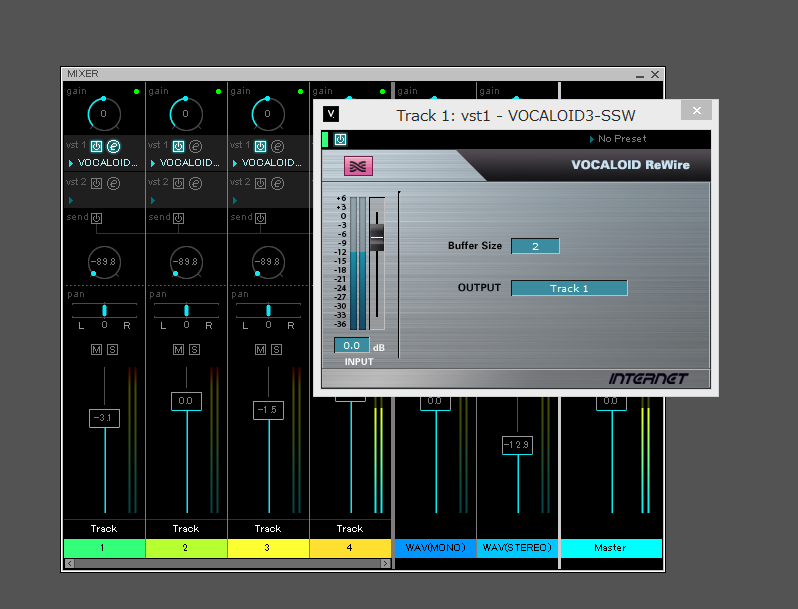798x609 pixels.
Task: Click the mixer scrollbar right arrow
Action: pyautogui.click(x=386, y=564)
